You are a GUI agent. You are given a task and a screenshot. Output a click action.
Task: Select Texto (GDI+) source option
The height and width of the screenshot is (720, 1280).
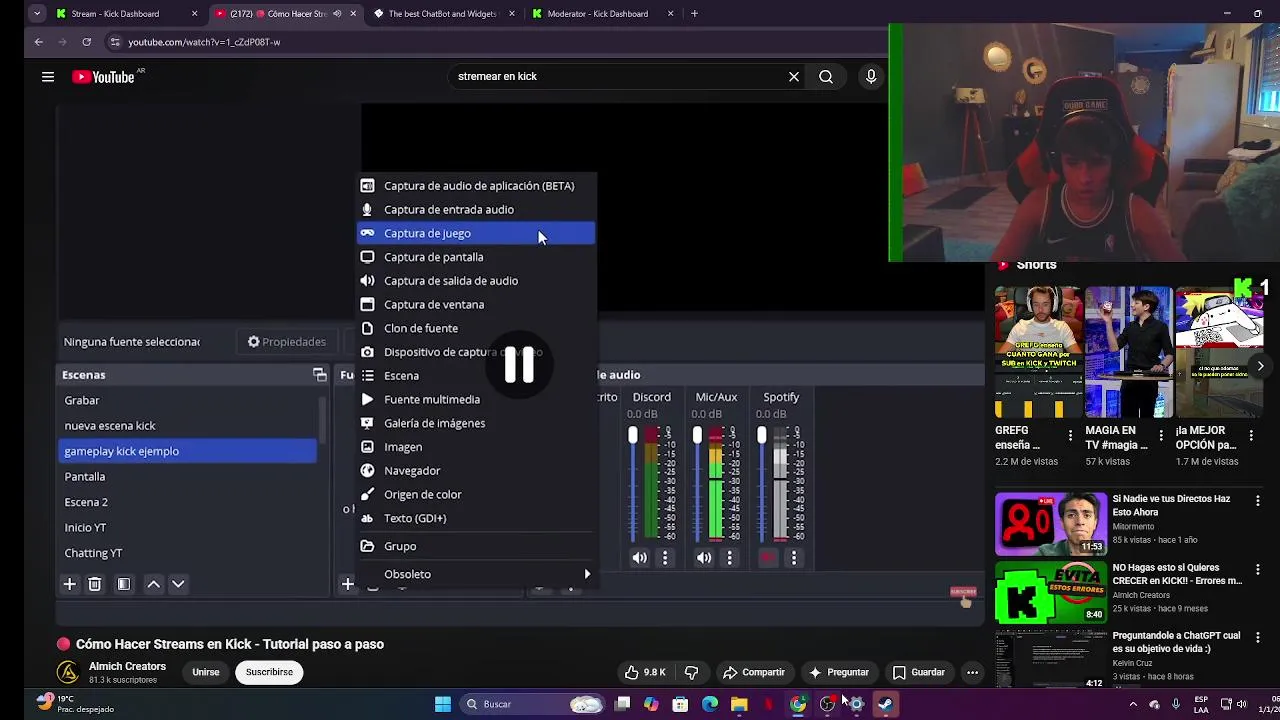tap(477, 518)
